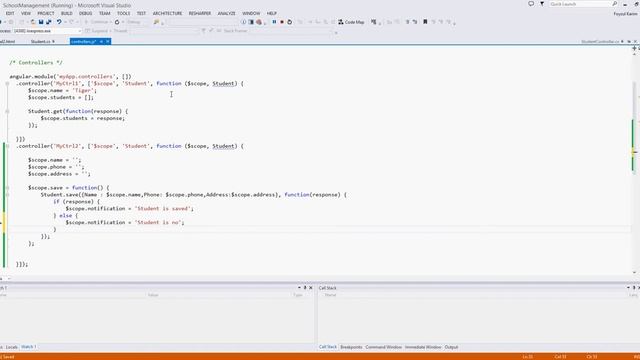Screen dimensions: 640x360
Task: Click the feedback speech bubble icon
Action: (531, 4)
